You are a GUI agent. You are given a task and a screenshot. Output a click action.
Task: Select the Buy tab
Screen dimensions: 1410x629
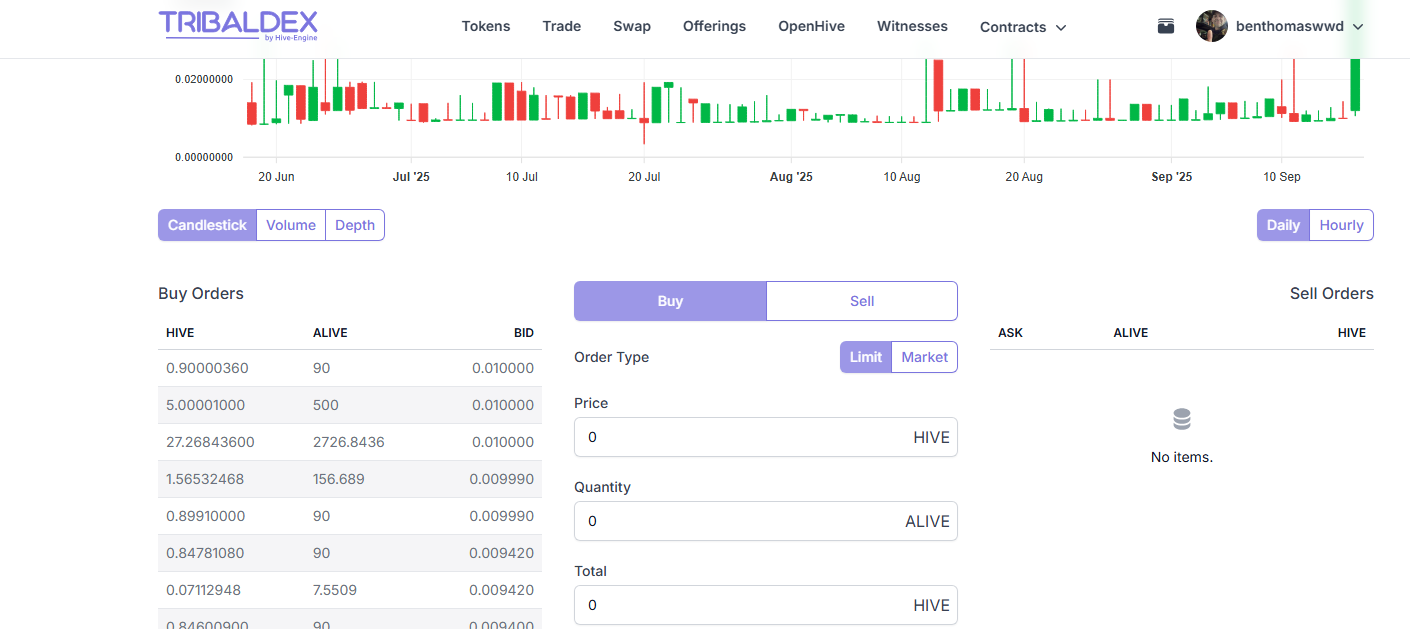670,301
